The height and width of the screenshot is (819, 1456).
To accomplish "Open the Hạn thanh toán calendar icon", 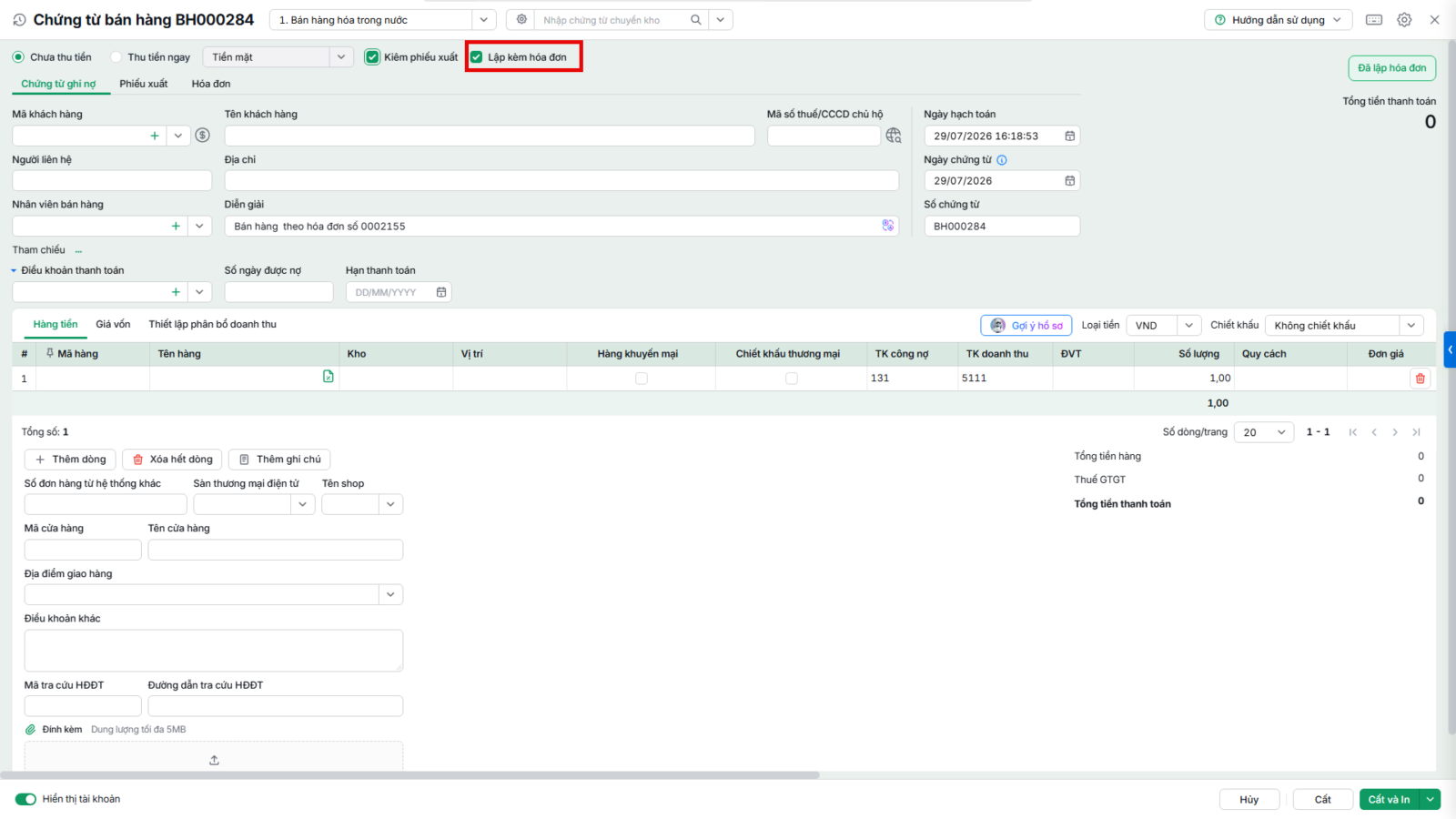I will click(x=441, y=292).
